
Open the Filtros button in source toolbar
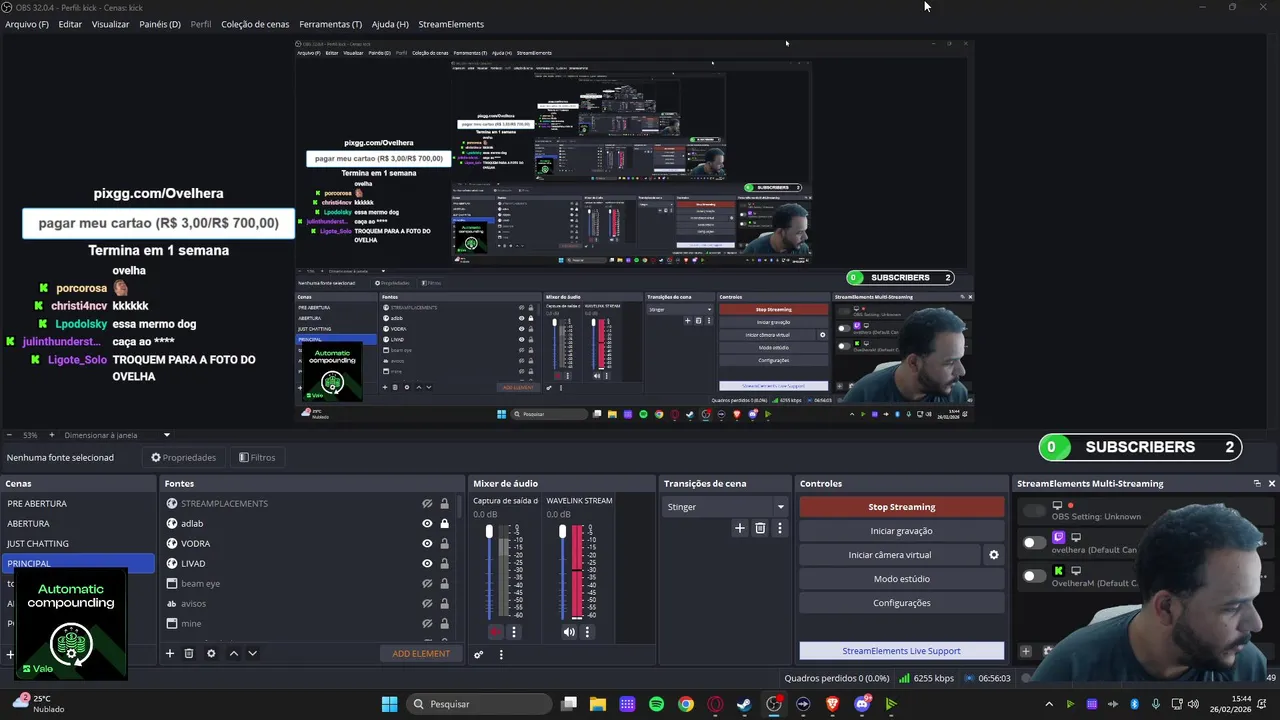pos(257,457)
